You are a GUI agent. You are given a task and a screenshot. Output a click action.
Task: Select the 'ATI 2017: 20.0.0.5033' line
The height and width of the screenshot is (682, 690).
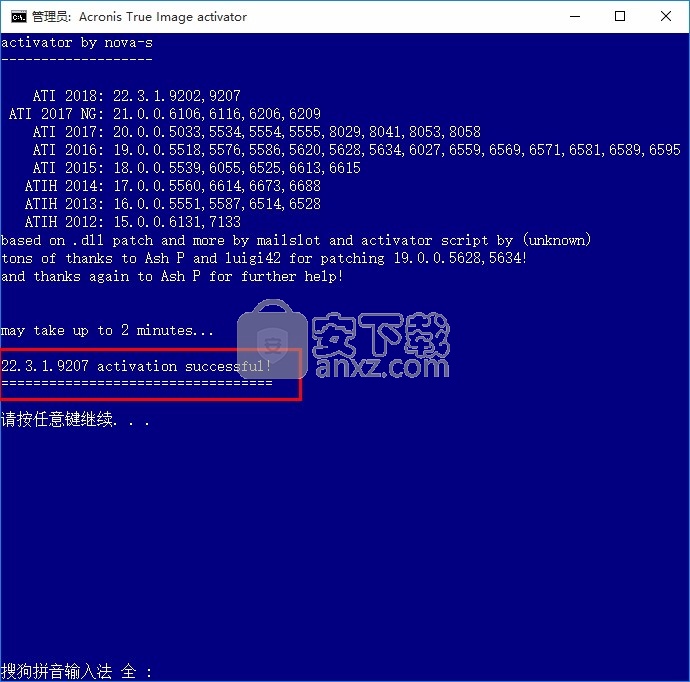(x=257, y=132)
